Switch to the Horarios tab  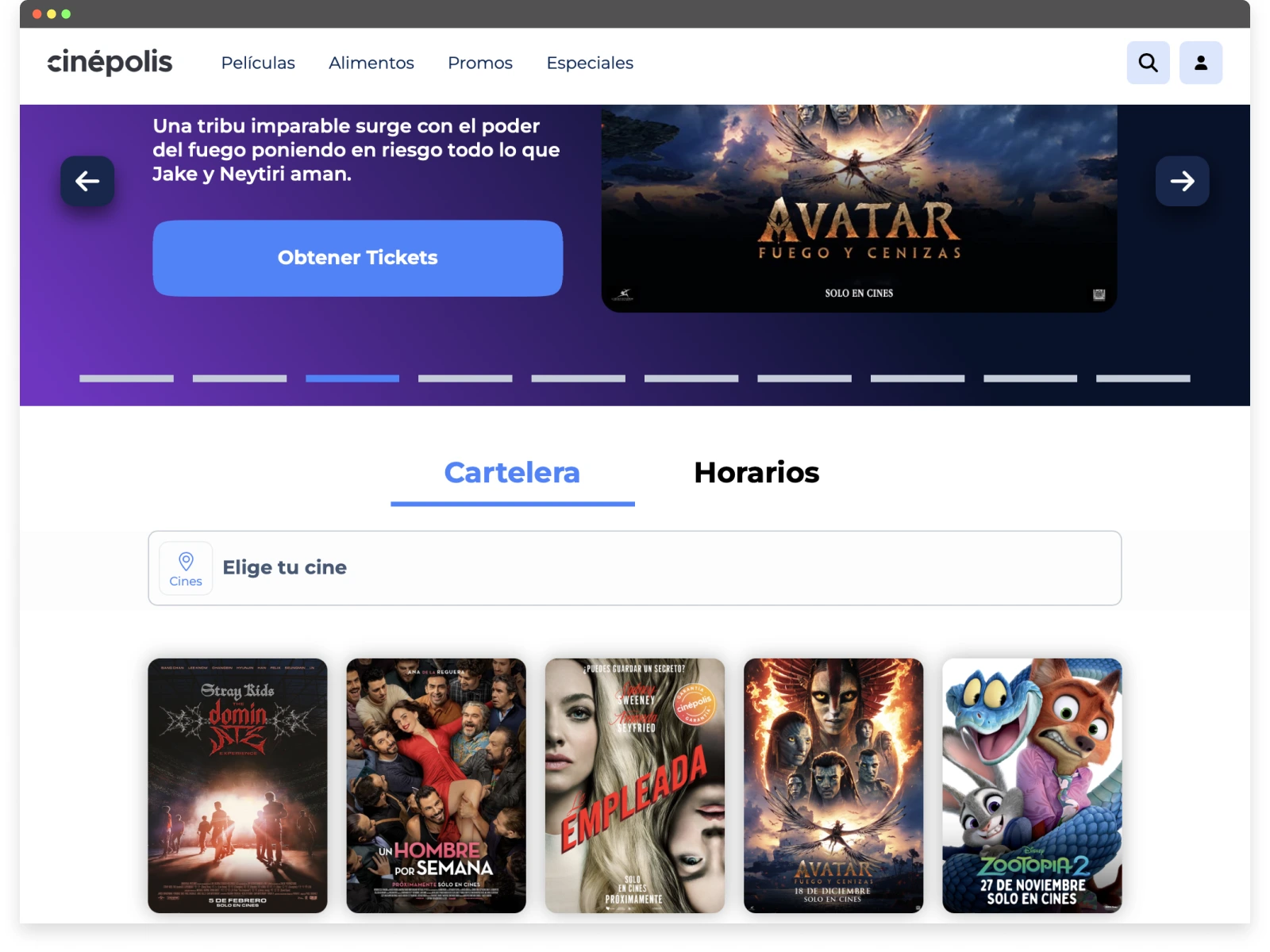(x=756, y=473)
